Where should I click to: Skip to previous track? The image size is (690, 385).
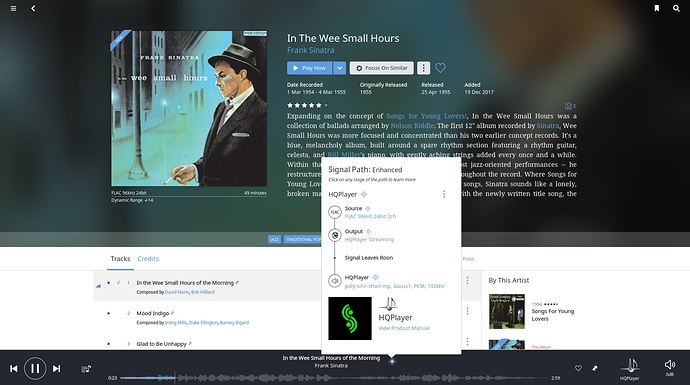pyautogui.click(x=14, y=369)
